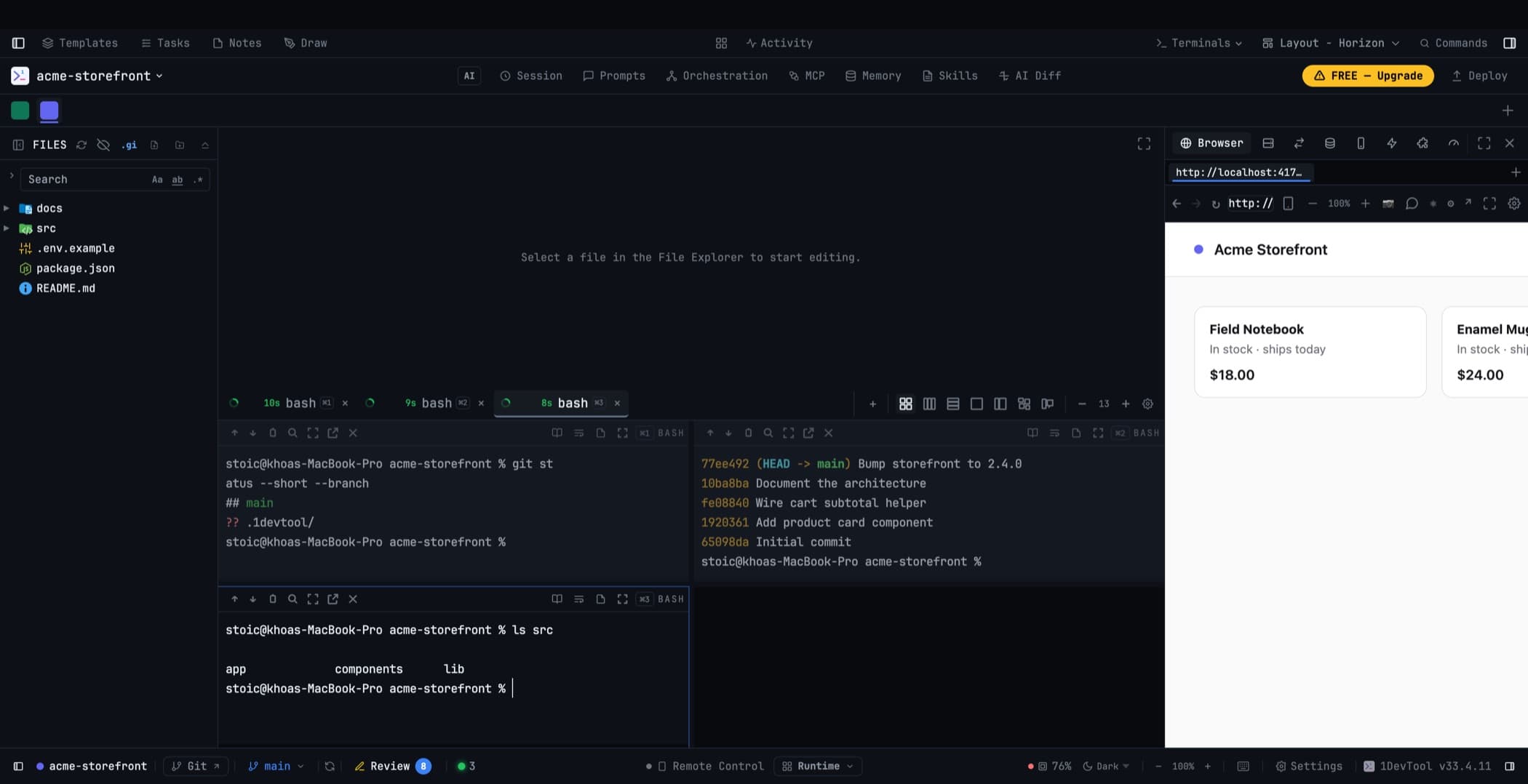
Task: Click the Deploy button
Action: point(1479,76)
